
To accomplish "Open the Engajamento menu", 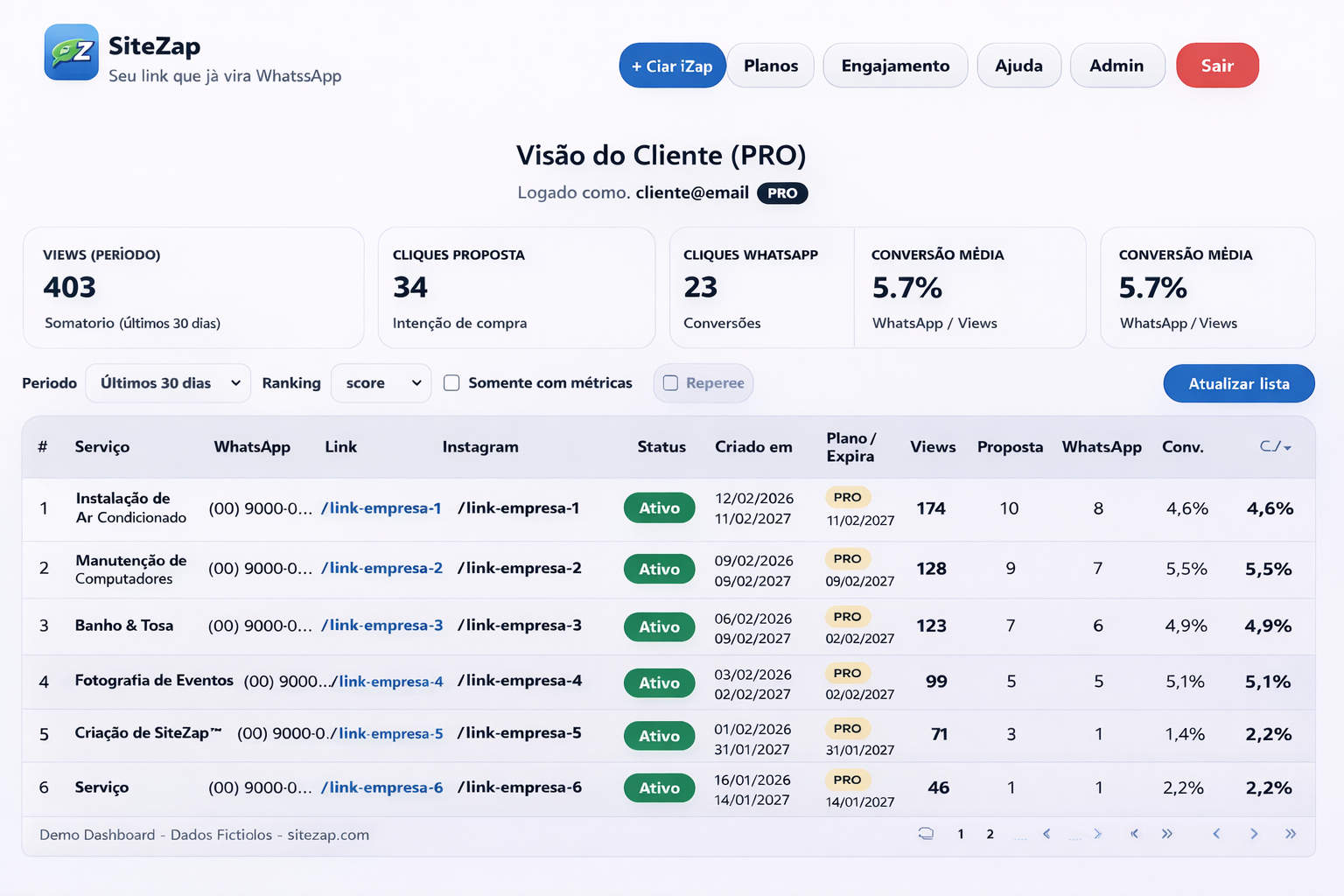I will click(x=895, y=65).
